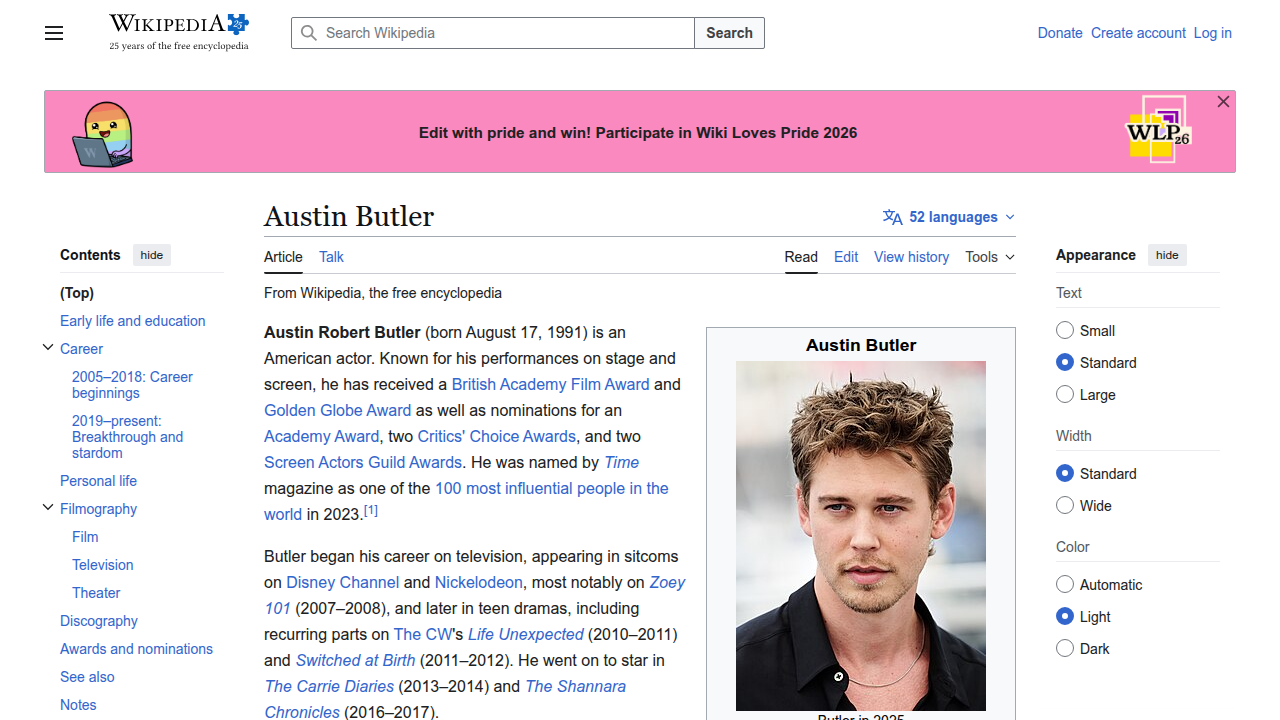Viewport: 1280px width, 720px height.
Task: Click the search magnifier icon
Action: [x=309, y=33]
